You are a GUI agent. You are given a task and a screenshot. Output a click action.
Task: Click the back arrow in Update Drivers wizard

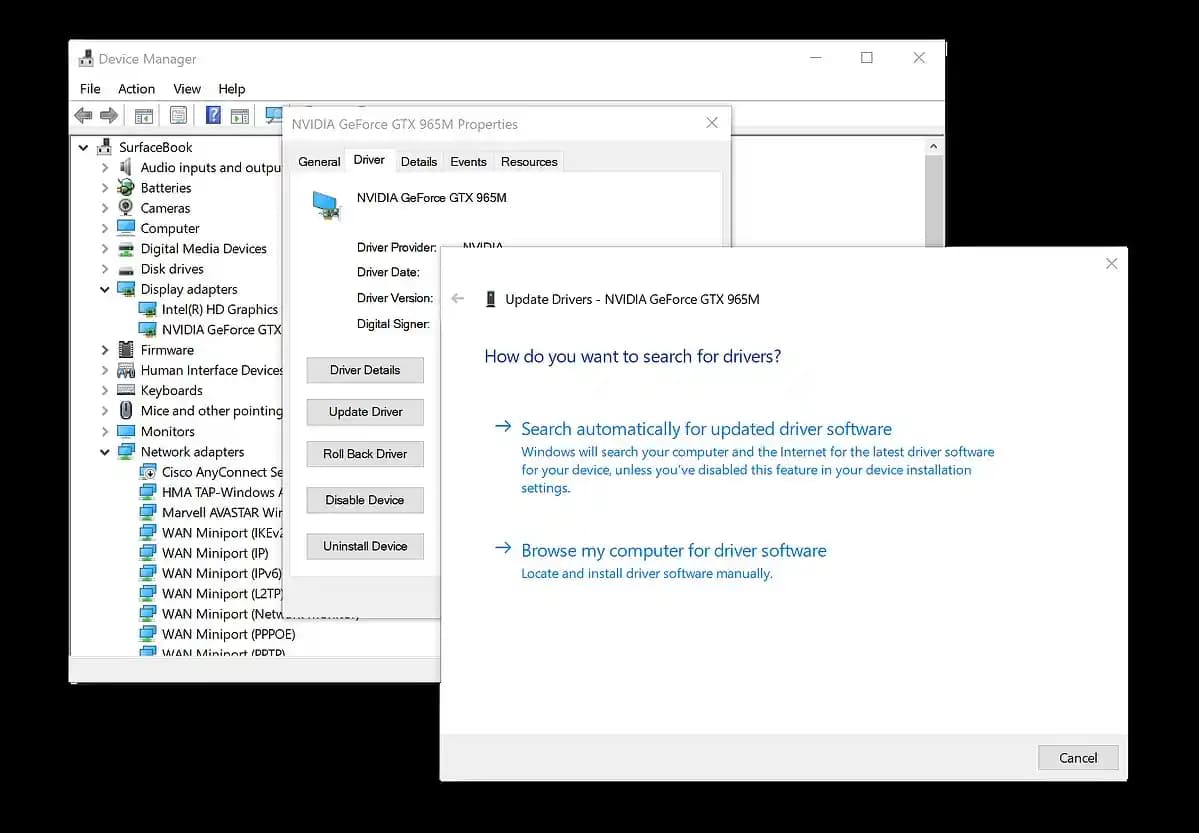pos(458,299)
